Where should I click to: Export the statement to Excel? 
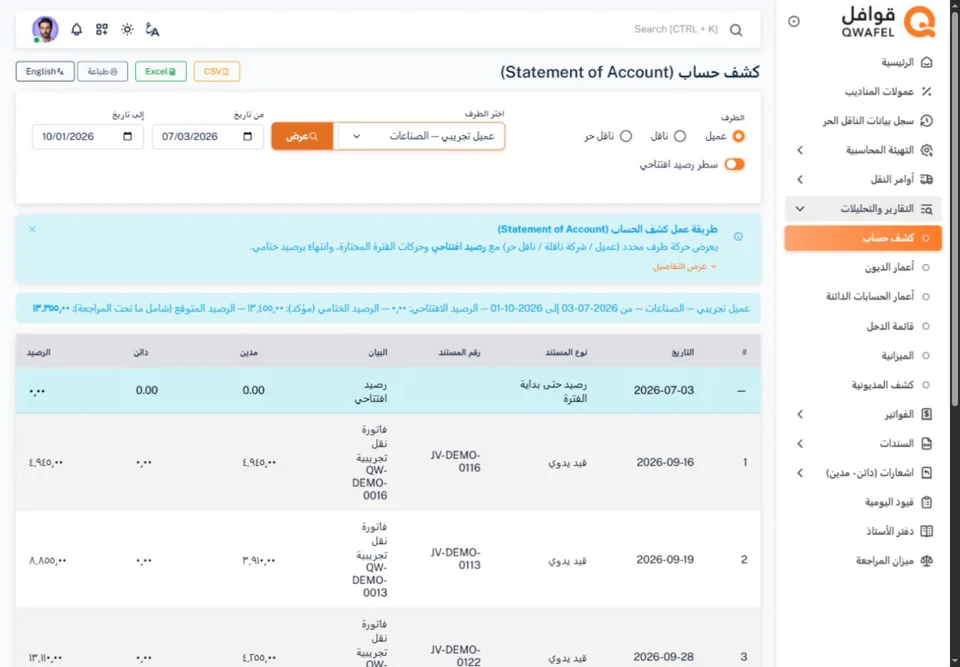pos(160,72)
